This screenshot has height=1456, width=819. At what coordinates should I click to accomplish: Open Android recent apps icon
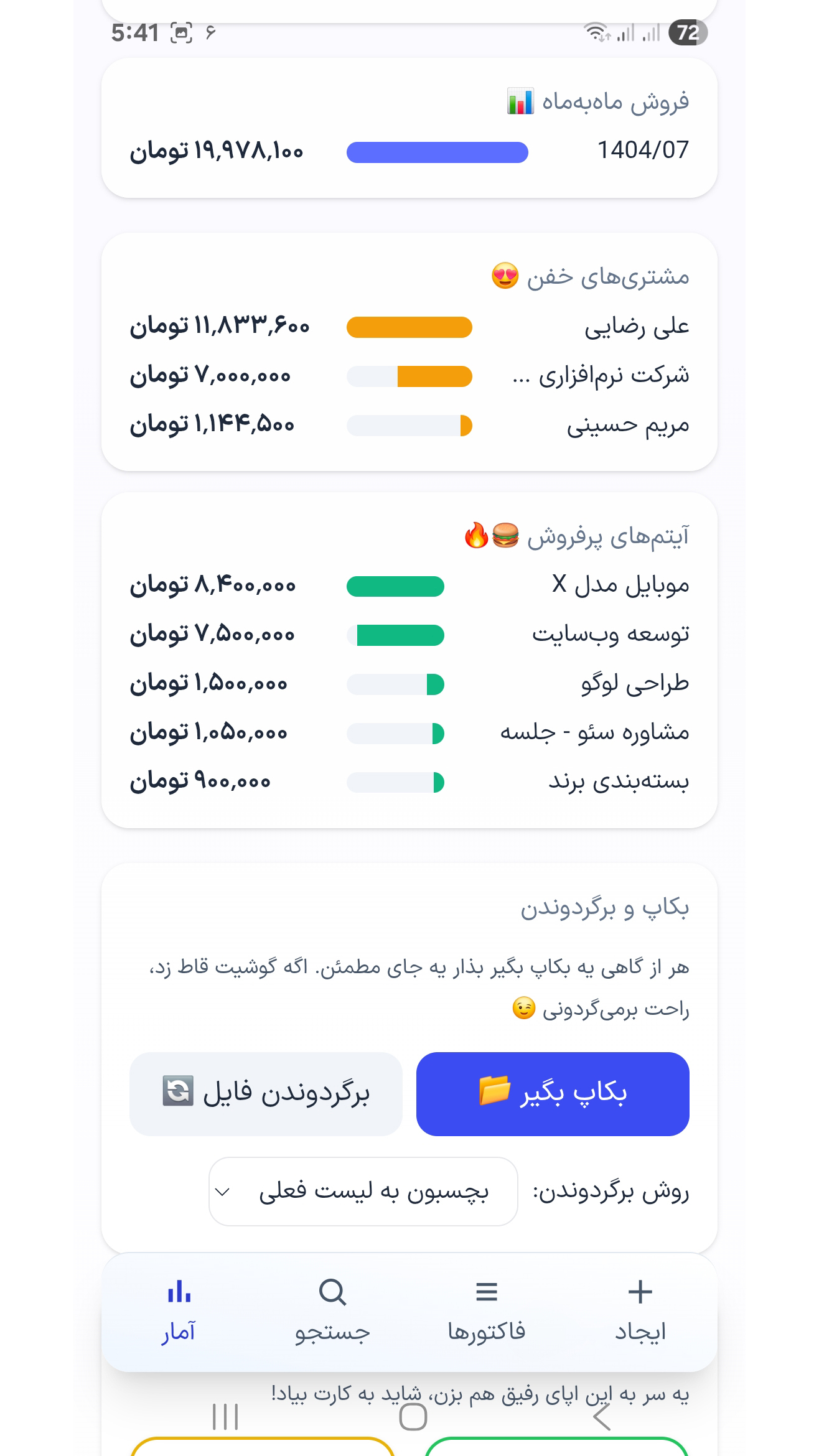(225, 1417)
